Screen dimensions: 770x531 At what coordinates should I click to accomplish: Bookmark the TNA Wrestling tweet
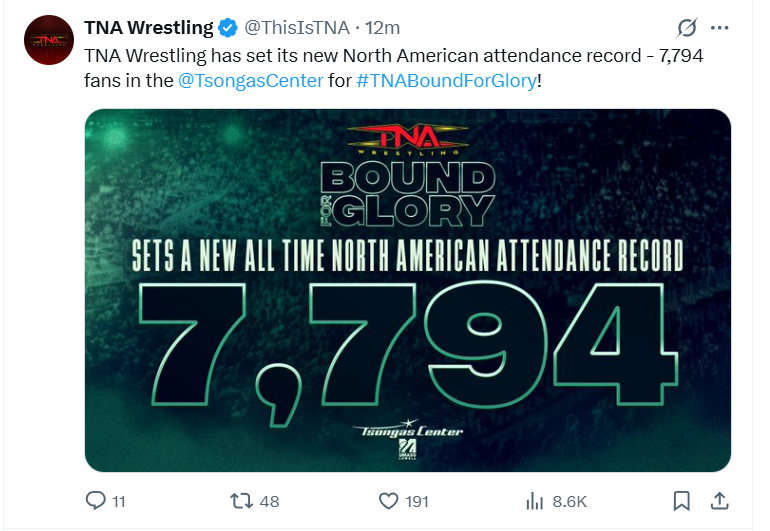tap(680, 500)
